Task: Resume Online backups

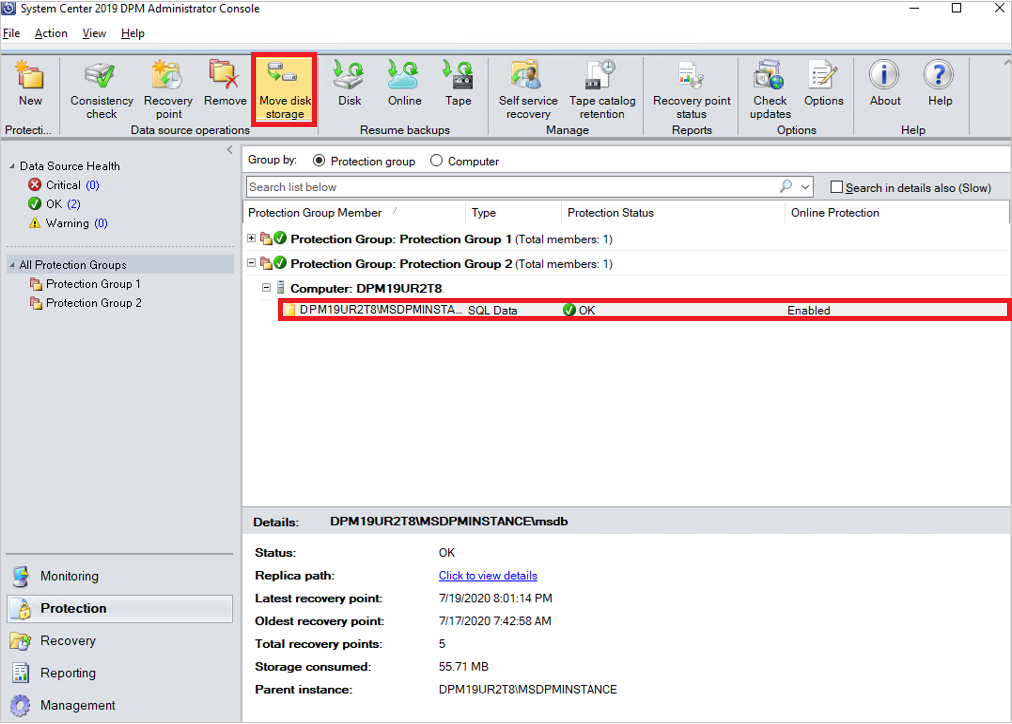Action: point(405,83)
